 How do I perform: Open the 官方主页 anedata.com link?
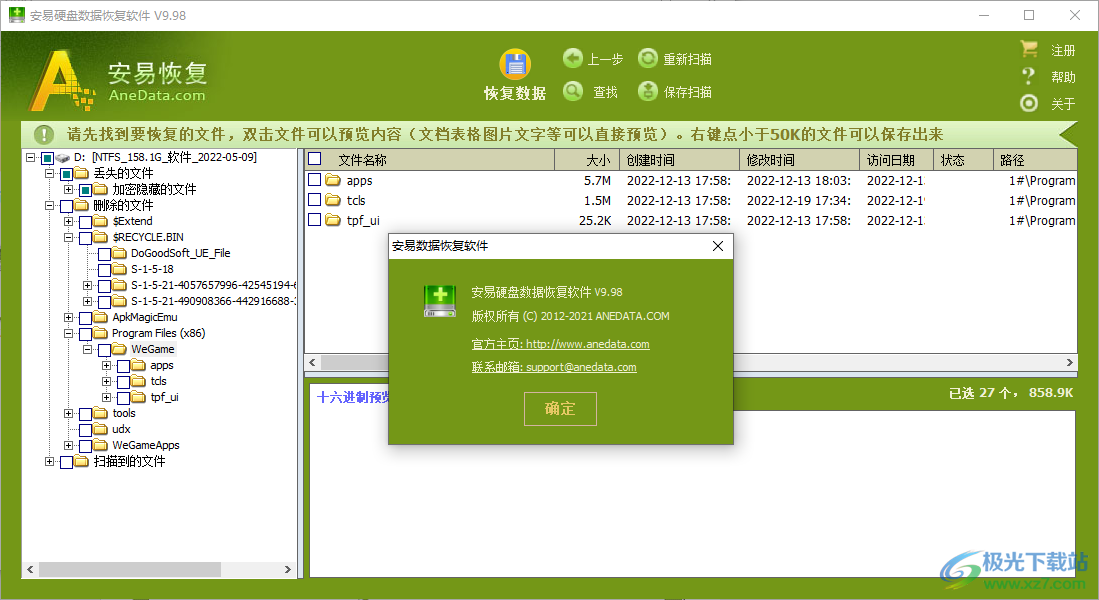[561, 344]
